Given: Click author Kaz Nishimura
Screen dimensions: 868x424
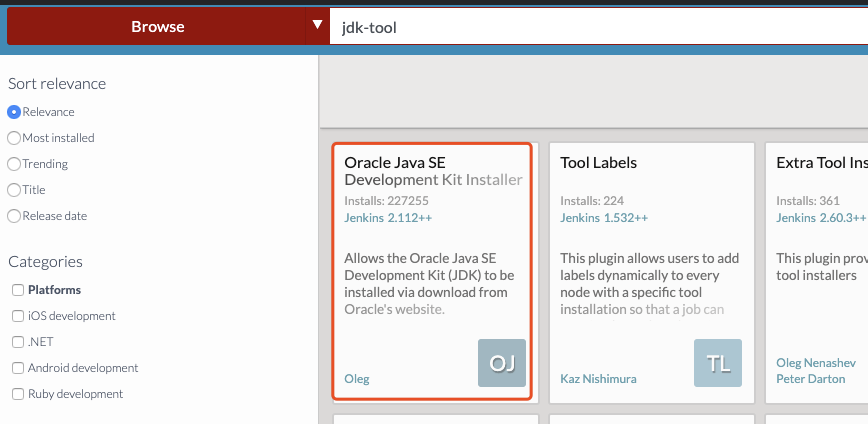Looking at the screenshot, I should 598,379.
